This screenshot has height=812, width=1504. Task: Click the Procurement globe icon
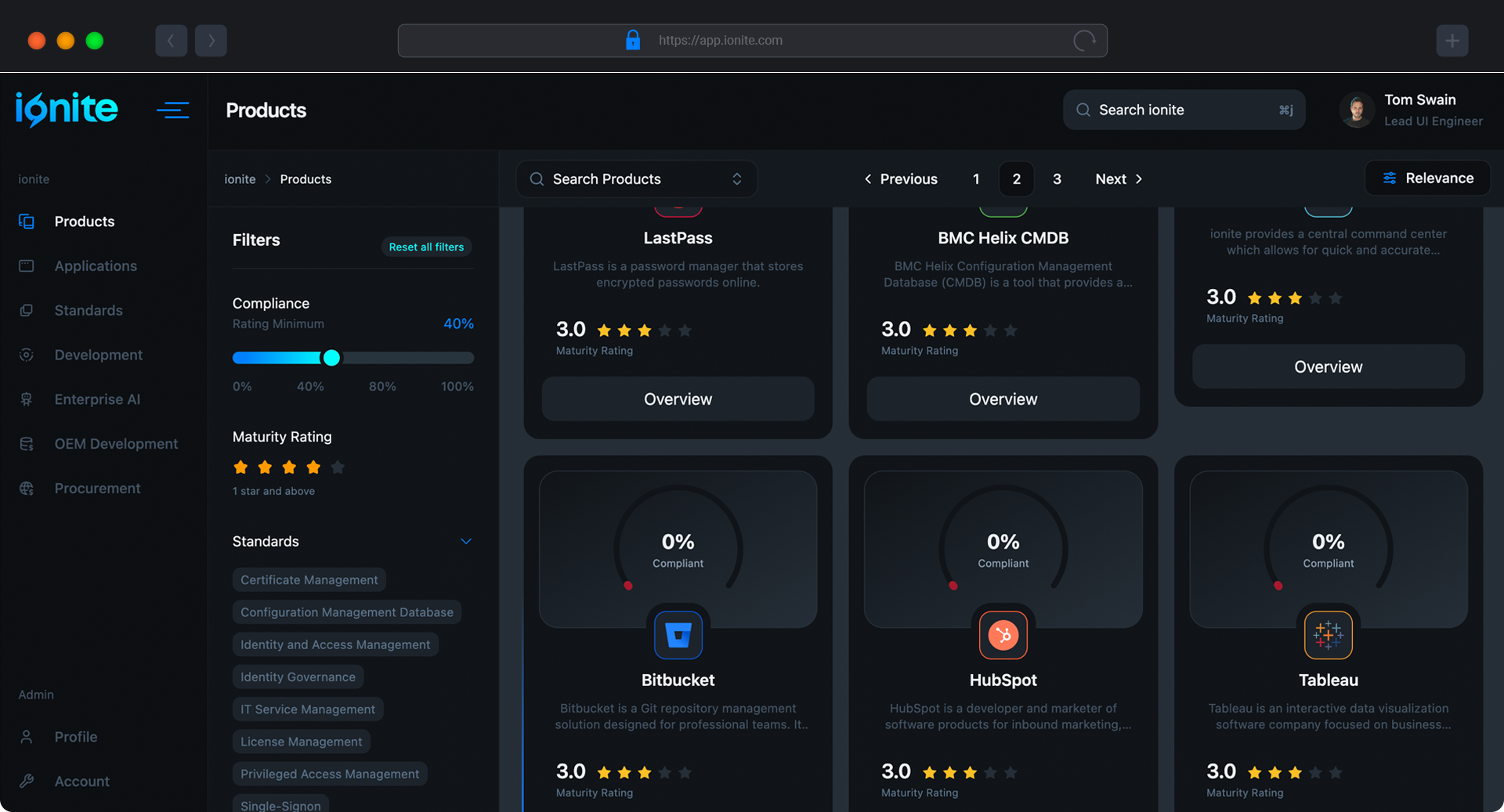[27, 489]
